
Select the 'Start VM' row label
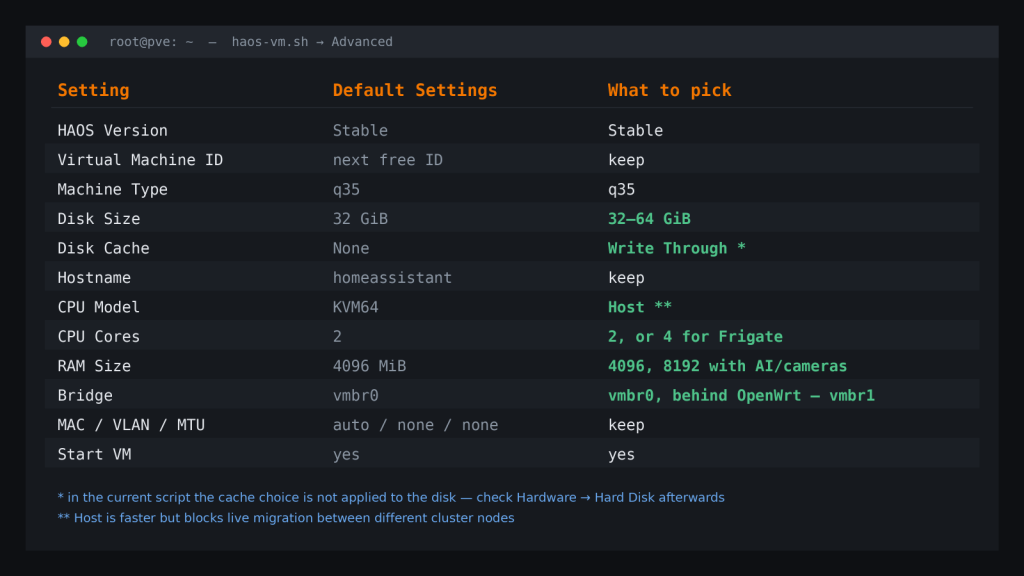click(x=94, y=455)
